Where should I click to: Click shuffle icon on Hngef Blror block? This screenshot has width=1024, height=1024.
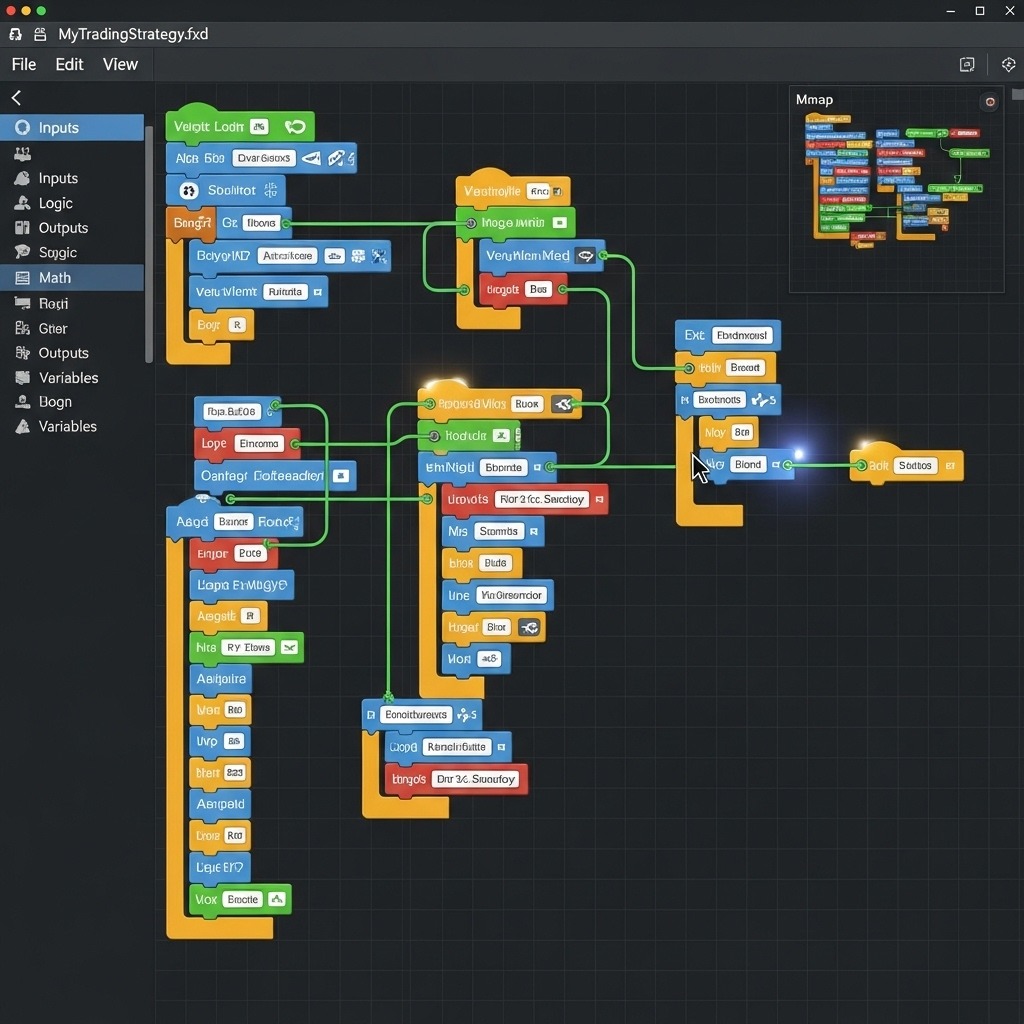[529, 628]
